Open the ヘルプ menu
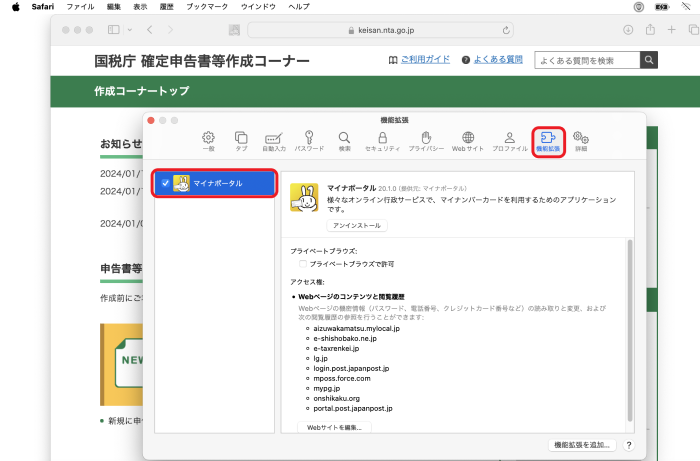 [x=299, y=7]
